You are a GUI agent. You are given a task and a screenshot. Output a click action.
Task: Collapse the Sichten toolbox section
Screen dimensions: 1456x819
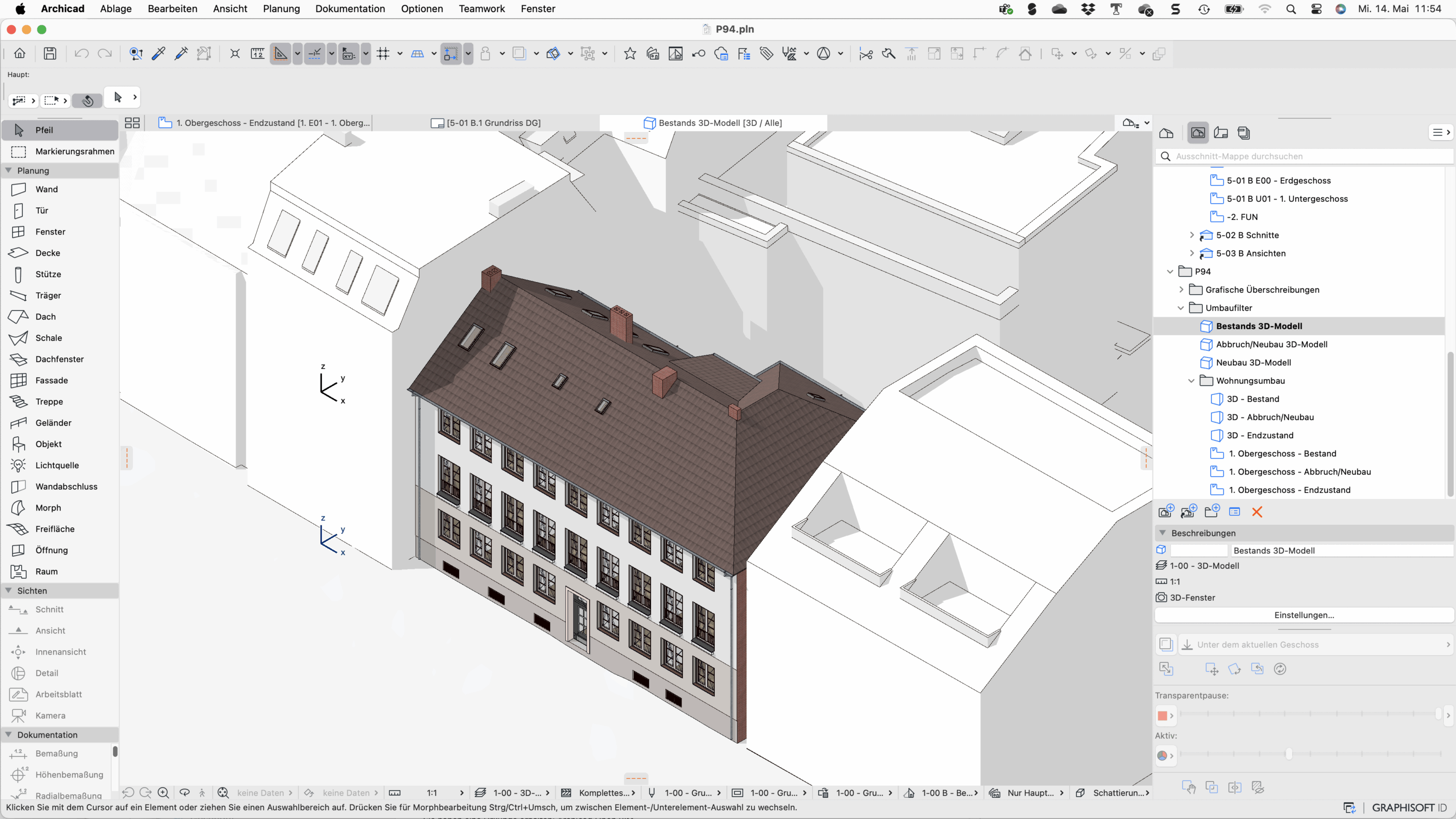(x=9, y=590)
